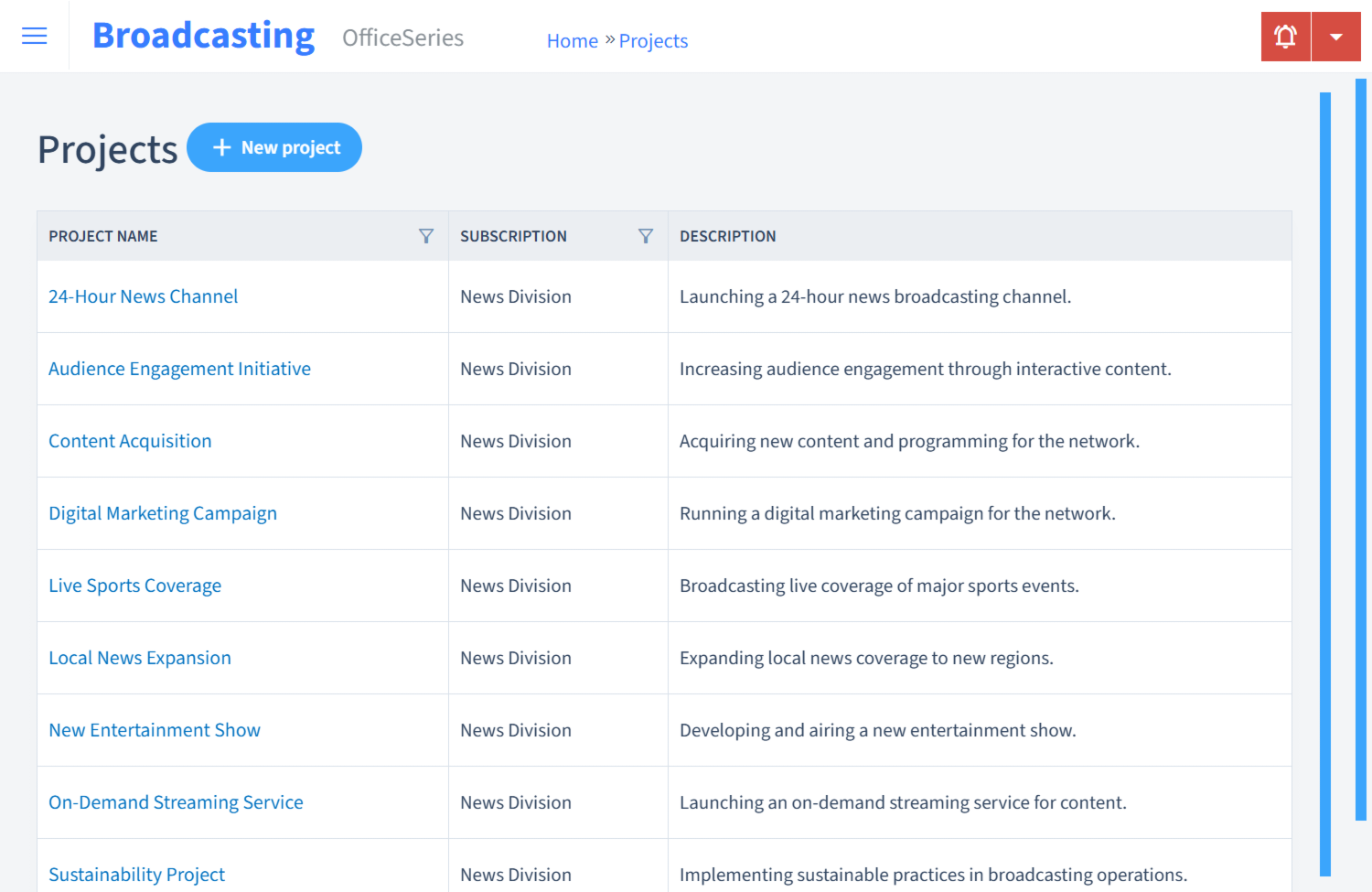The height and width of the screenshot is (892, 1372).
Task: Open the filter icon on Project Name column
Action: coord(426,235)
